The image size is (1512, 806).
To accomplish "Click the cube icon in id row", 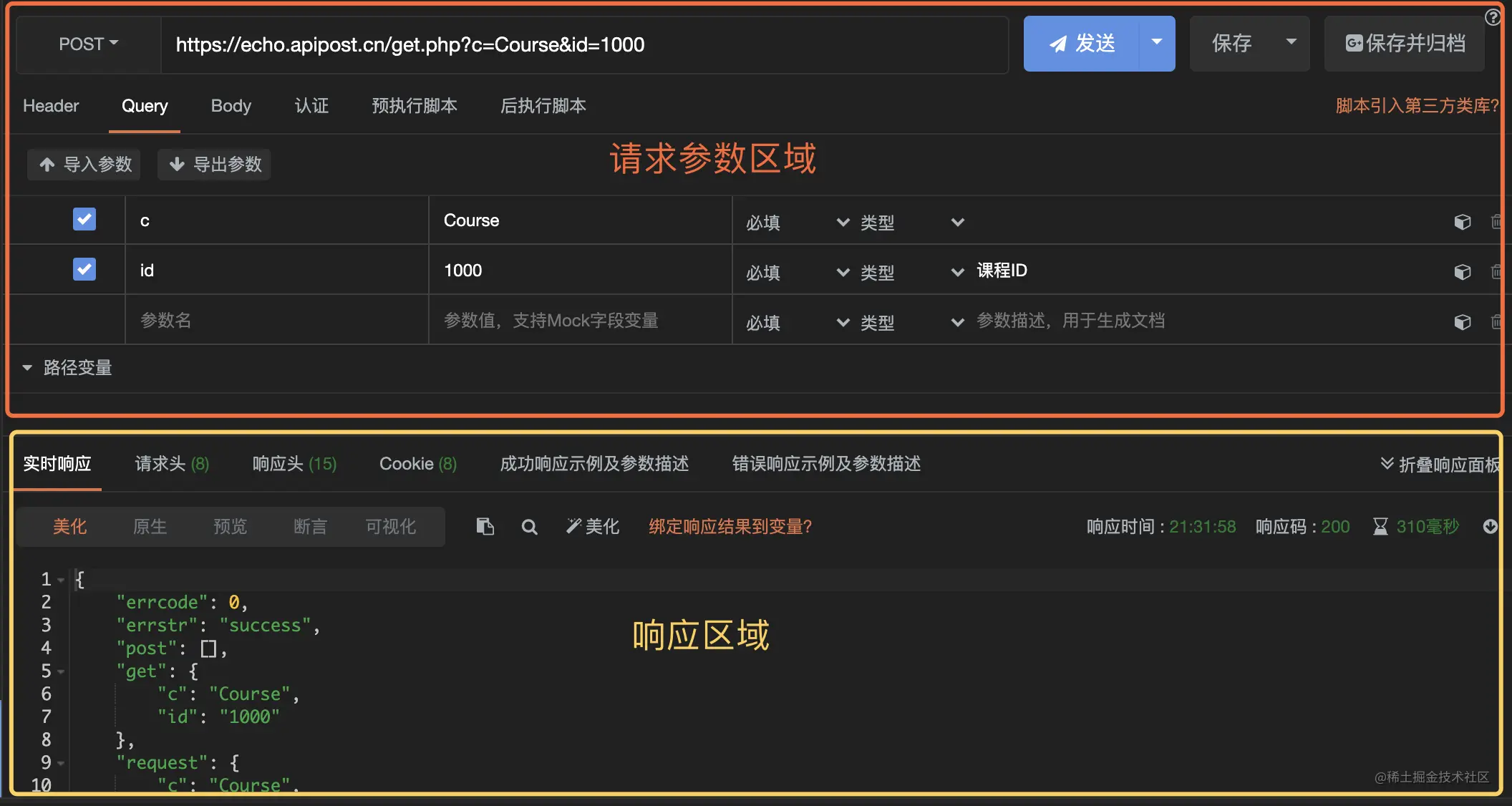I will click(1462, 272).
